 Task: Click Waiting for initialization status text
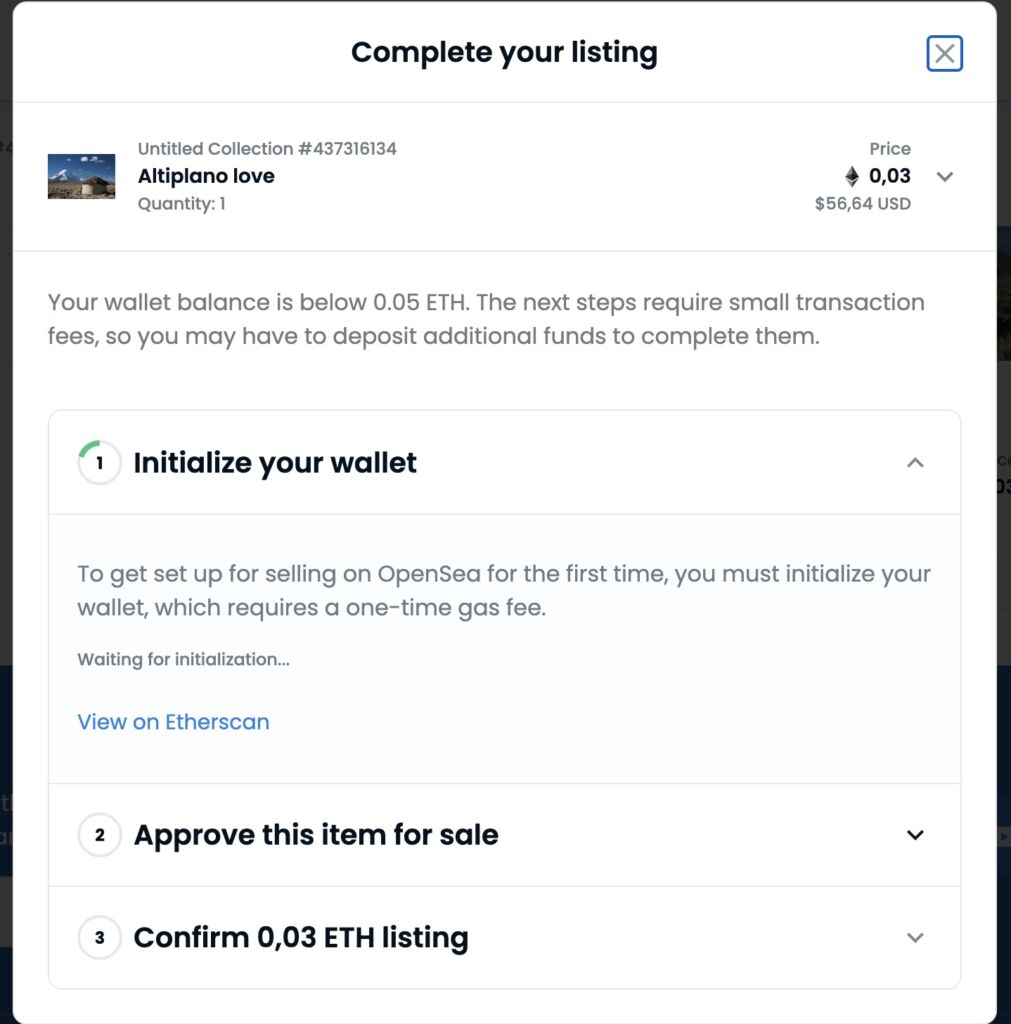coord(183,659)
